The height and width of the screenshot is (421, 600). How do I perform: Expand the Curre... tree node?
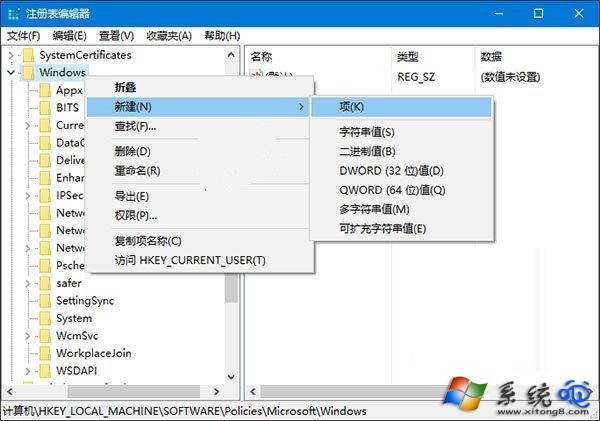point(28,125)
